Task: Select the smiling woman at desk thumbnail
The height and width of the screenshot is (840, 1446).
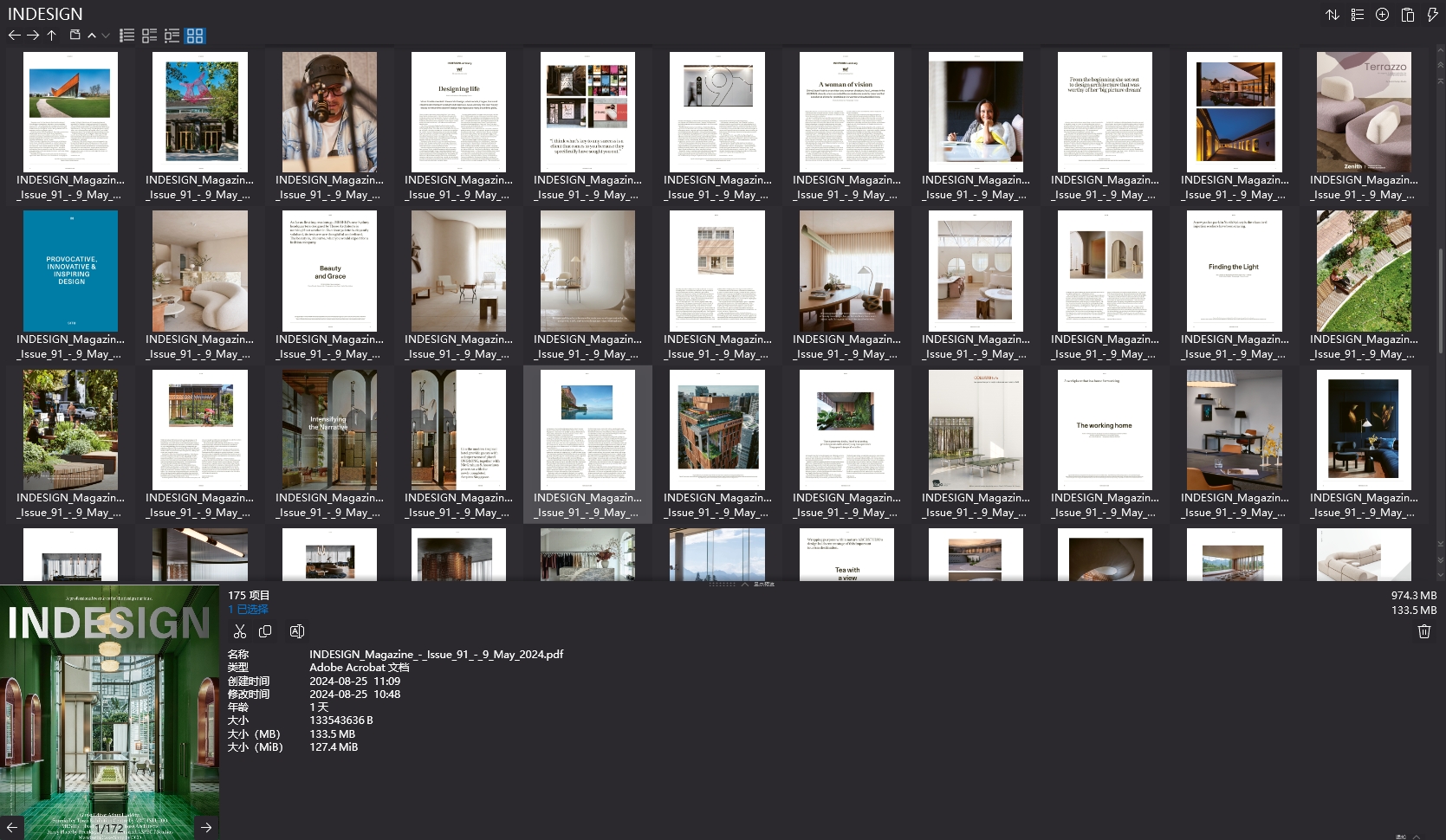Action: [x=976, y=112]
